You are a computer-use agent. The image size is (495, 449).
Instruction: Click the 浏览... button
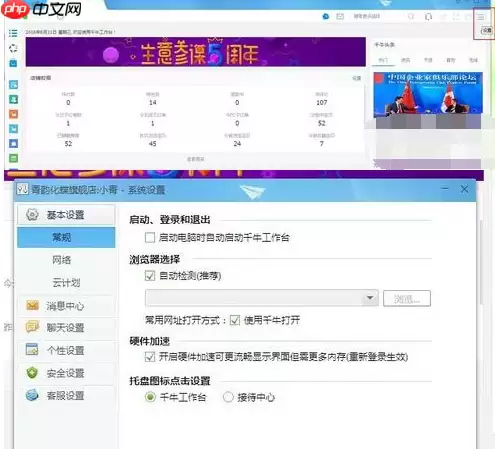click(407, 298)
